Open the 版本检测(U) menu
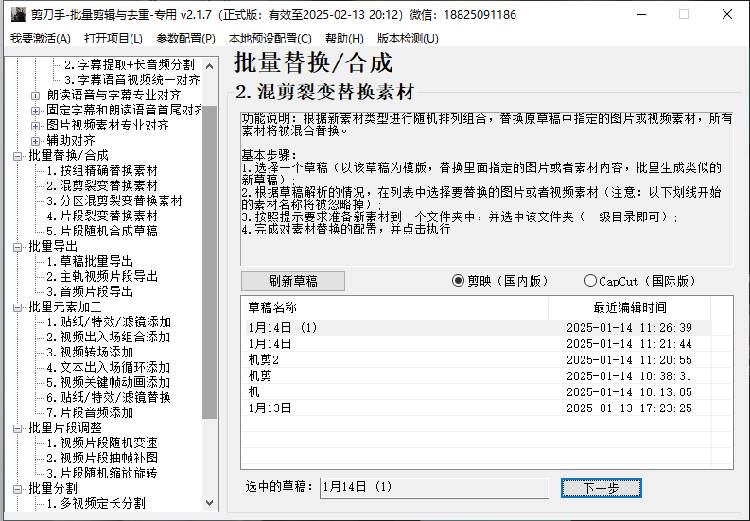The width and height of the screenshot is (750, 521). click(x=407, y=38)
